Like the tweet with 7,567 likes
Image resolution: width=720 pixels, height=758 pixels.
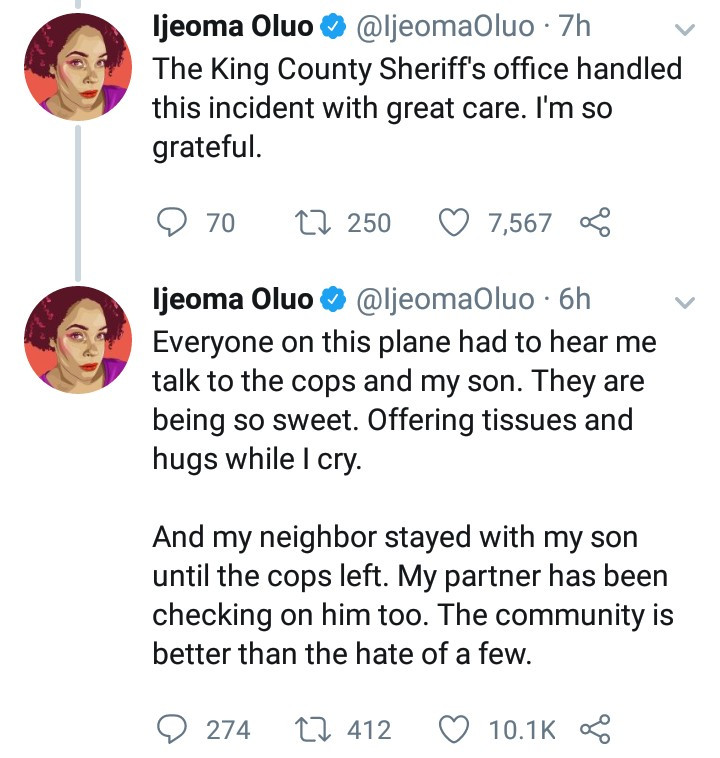pos(457,222)
